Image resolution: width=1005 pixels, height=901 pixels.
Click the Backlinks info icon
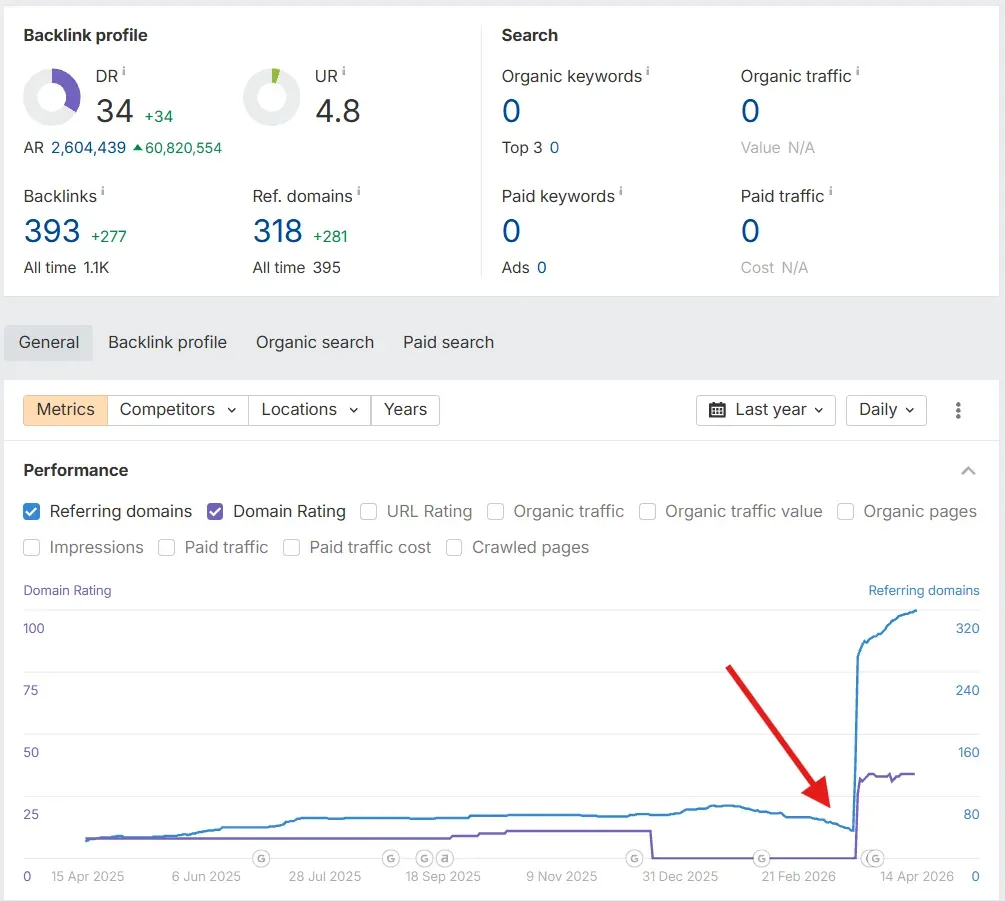click(x=103, y=192)
